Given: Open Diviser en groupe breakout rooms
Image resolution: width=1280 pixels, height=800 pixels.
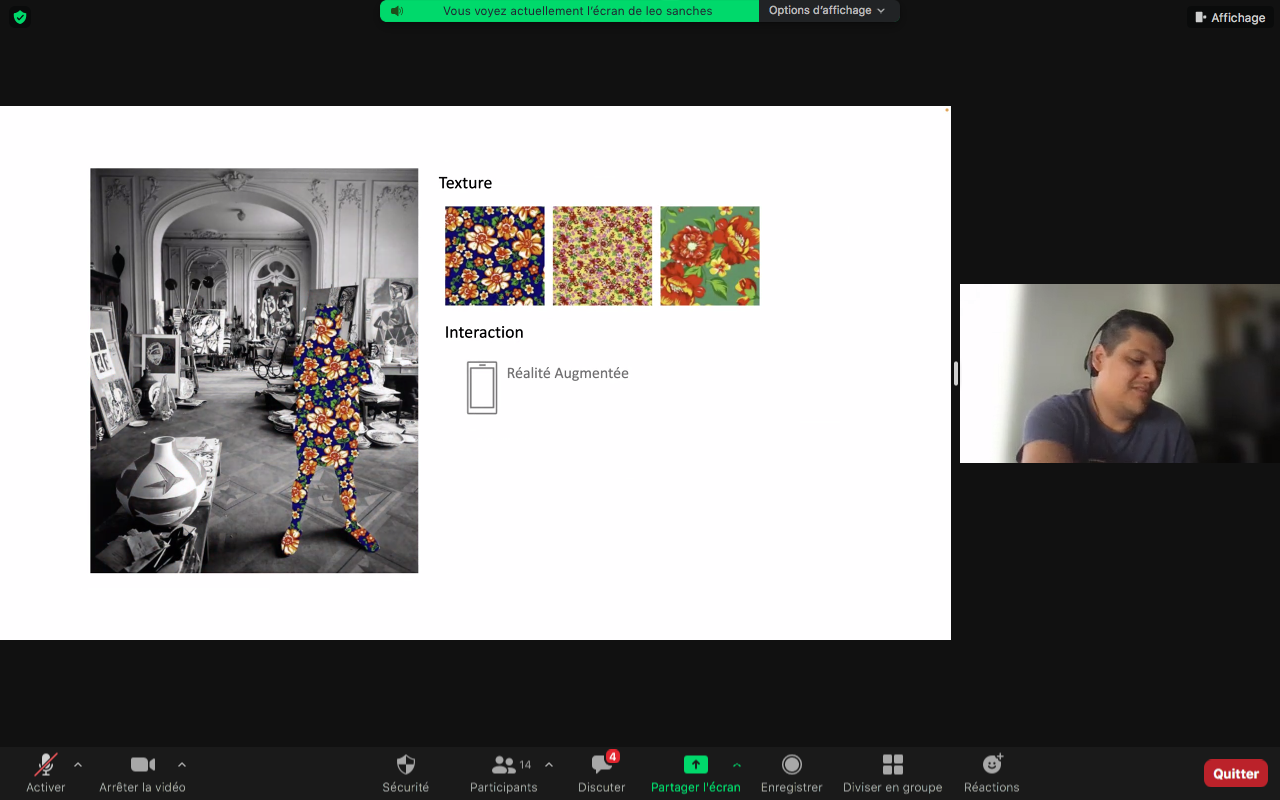Looking at the screenshot, I should [892, 765].
